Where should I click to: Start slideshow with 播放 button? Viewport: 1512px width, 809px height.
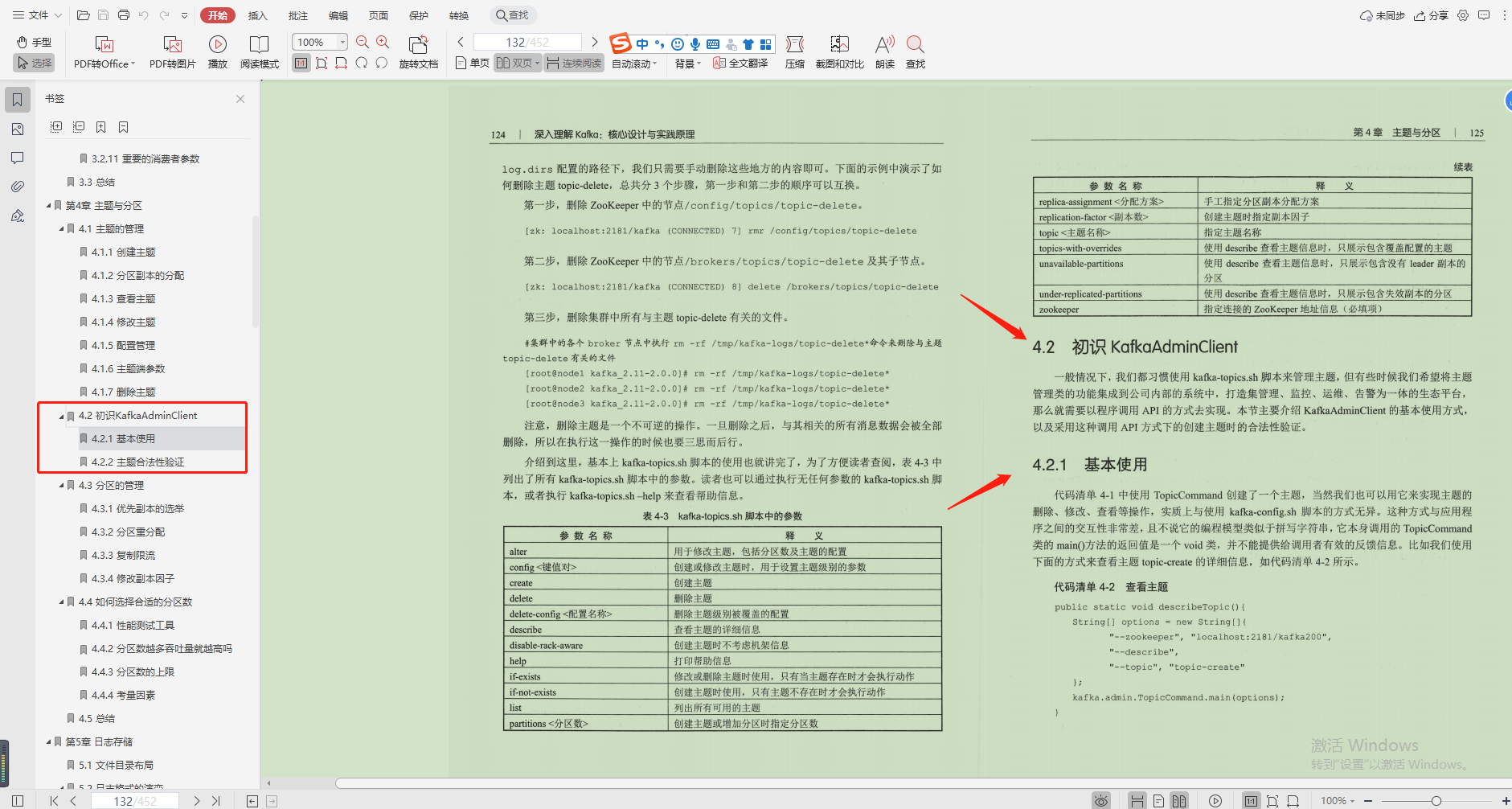coord(217,52)
